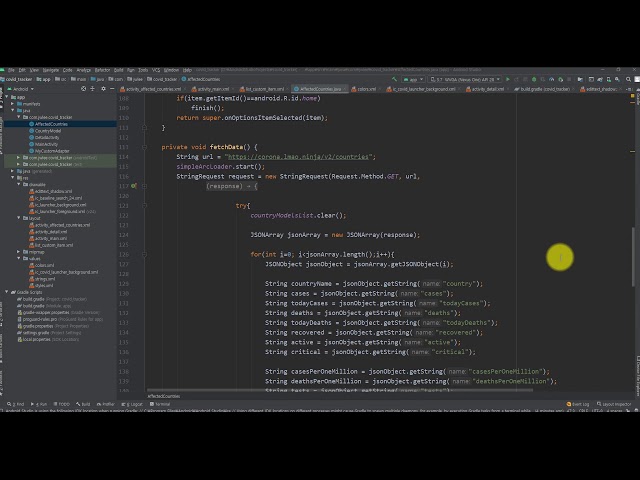
Task: Switch to list_custom_item.xml tab
Action: point(262,89)
